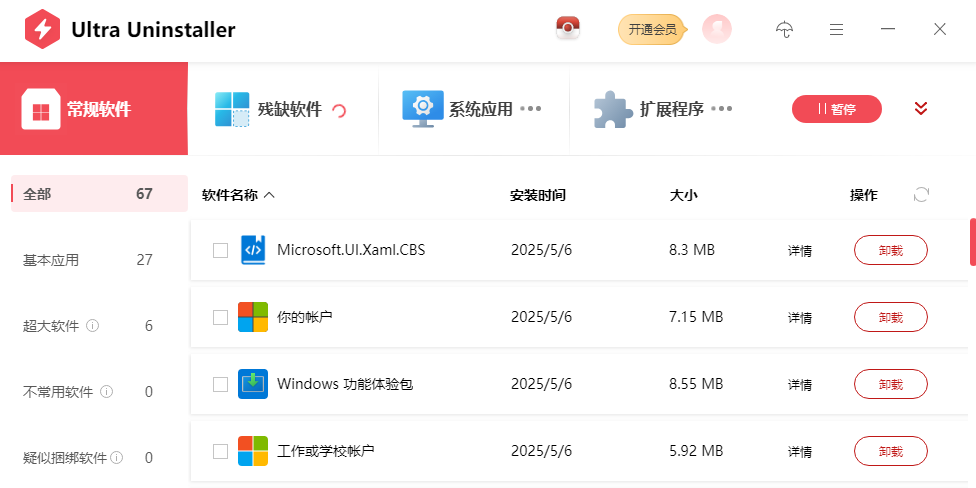Switch to the 扩展程序 tab
The width and height of the screenshot is (976, 488).
664,109
